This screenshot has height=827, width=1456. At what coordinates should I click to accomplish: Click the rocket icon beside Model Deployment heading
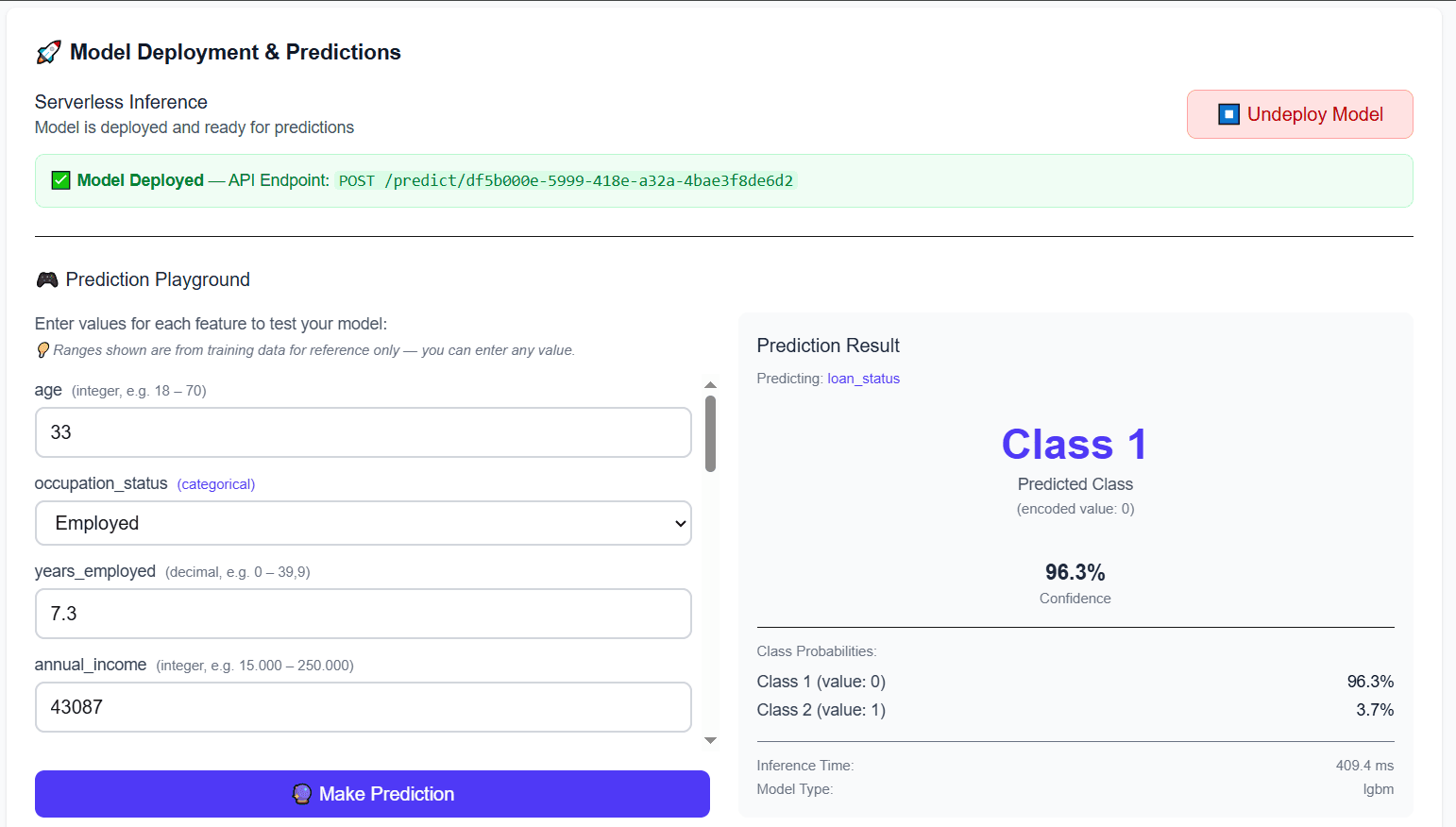47,52
